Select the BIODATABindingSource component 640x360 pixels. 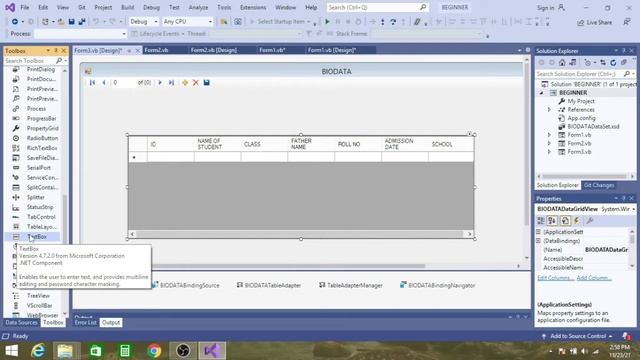pyautogui.click(x=185, y=285)
